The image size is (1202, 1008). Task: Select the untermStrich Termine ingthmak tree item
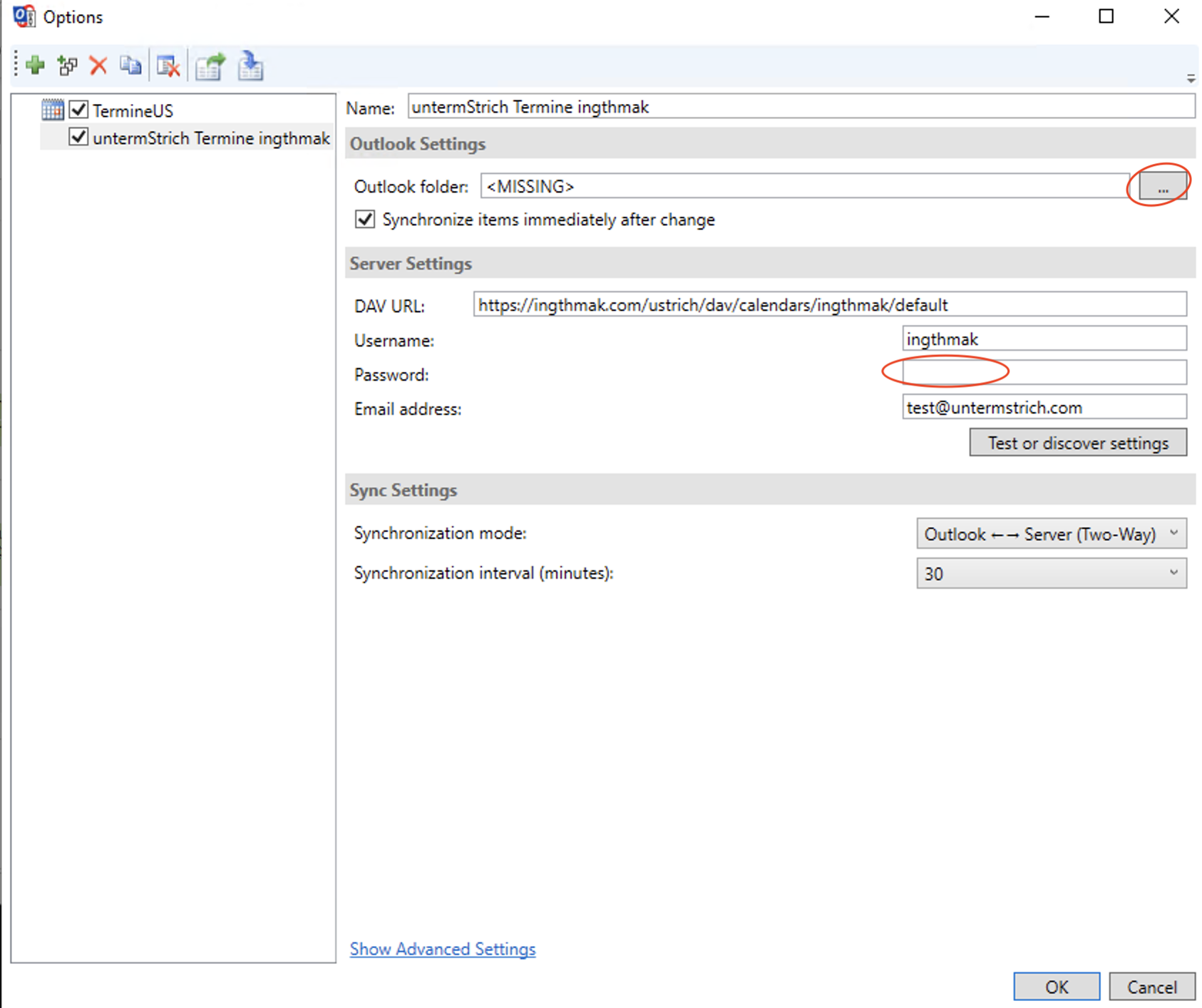tap(211, 138)
